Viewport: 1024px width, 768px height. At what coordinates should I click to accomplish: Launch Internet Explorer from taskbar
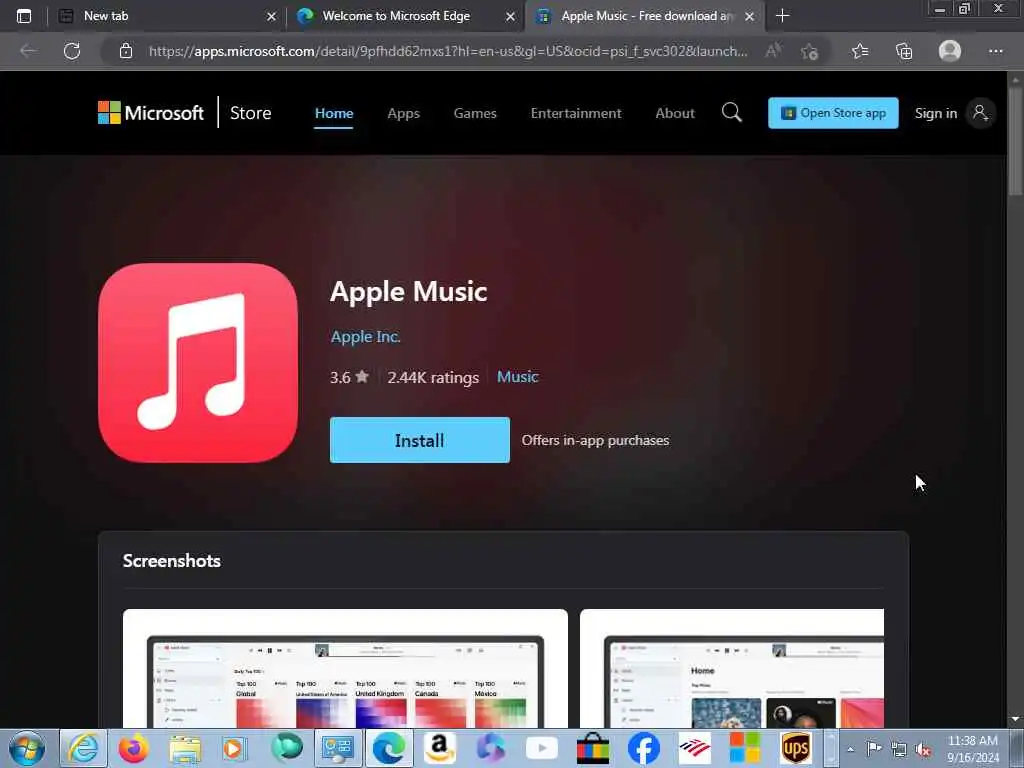tap(84, 748)
